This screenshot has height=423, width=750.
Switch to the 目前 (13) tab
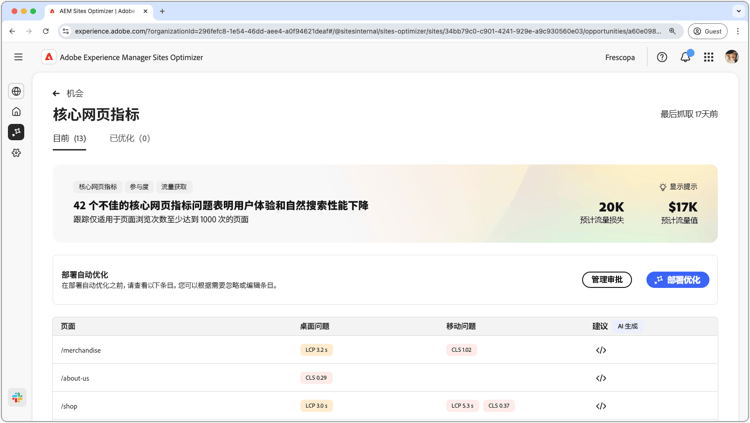point(69,138)
